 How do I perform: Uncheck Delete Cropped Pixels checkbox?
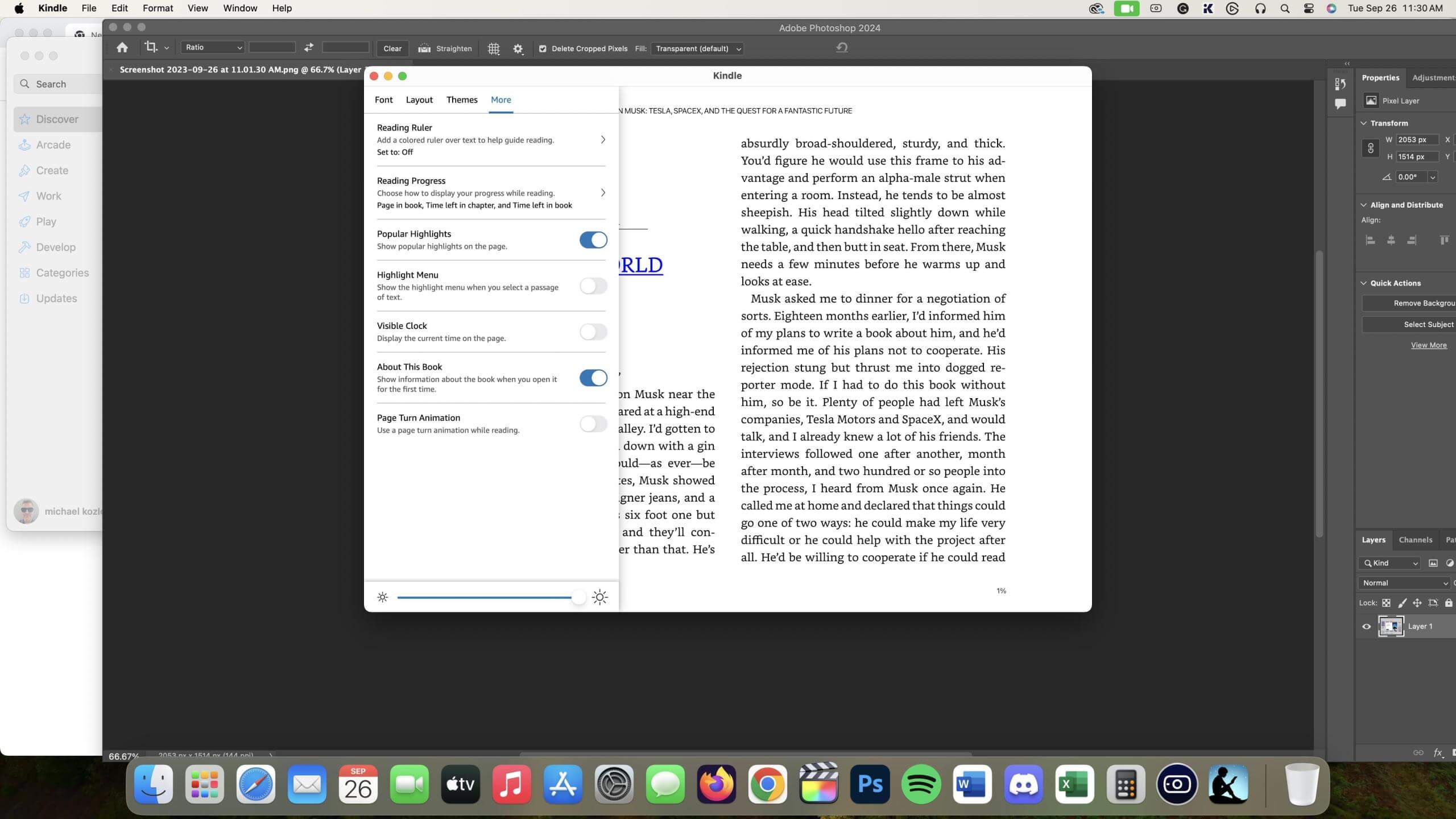[x=542, y=48]
